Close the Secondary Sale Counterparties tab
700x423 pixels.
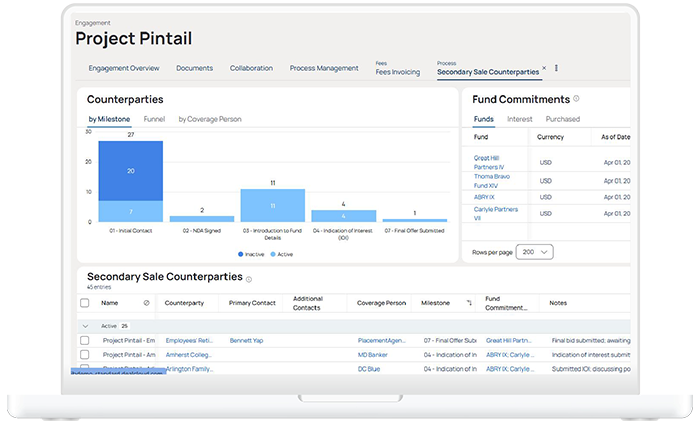point(544,69)
